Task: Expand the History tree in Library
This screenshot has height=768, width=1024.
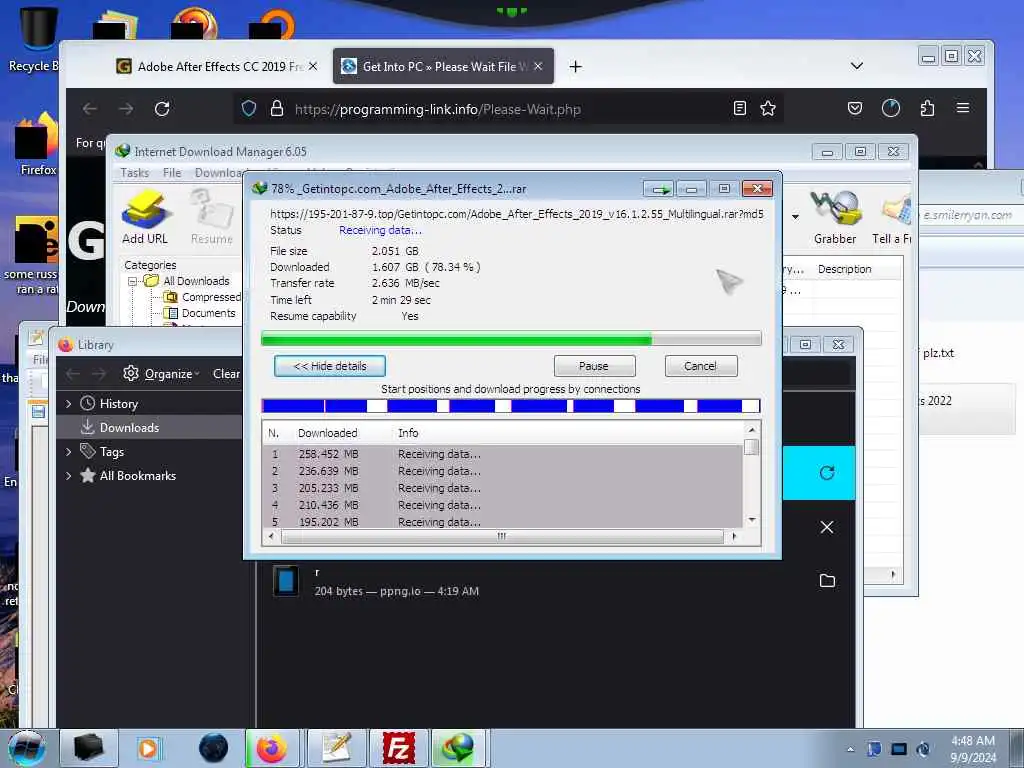Action: [x=69, y=404]
